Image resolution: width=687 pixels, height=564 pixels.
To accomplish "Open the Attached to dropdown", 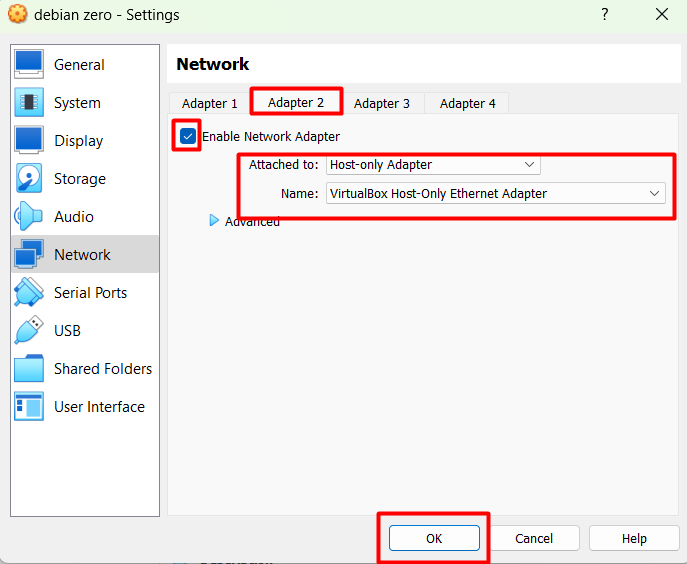I will 433,165.
